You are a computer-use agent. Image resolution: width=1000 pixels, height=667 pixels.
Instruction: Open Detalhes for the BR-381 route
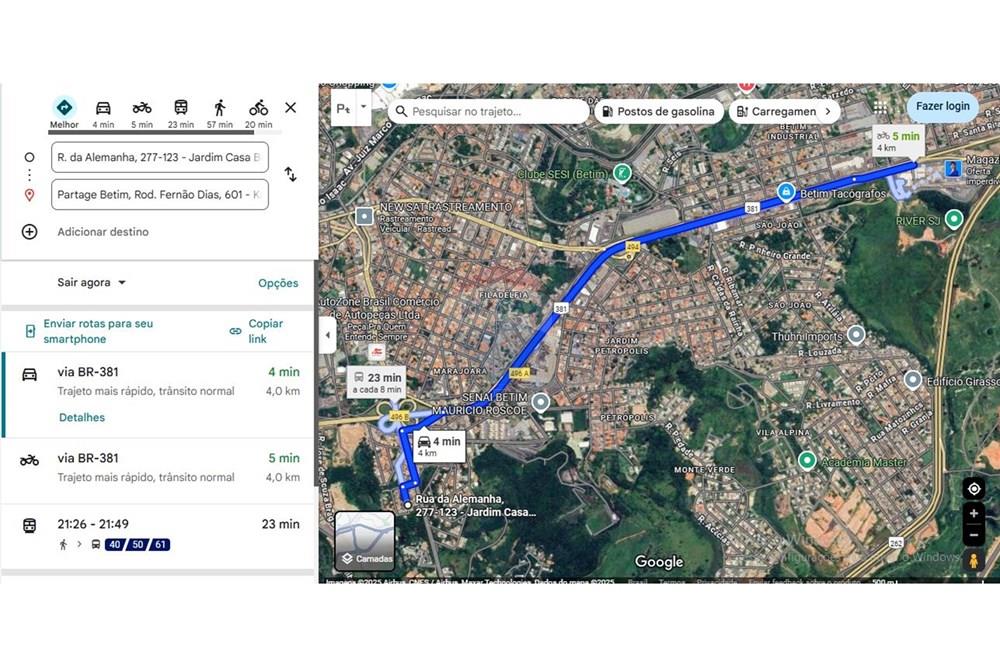[x=81, y=417]
